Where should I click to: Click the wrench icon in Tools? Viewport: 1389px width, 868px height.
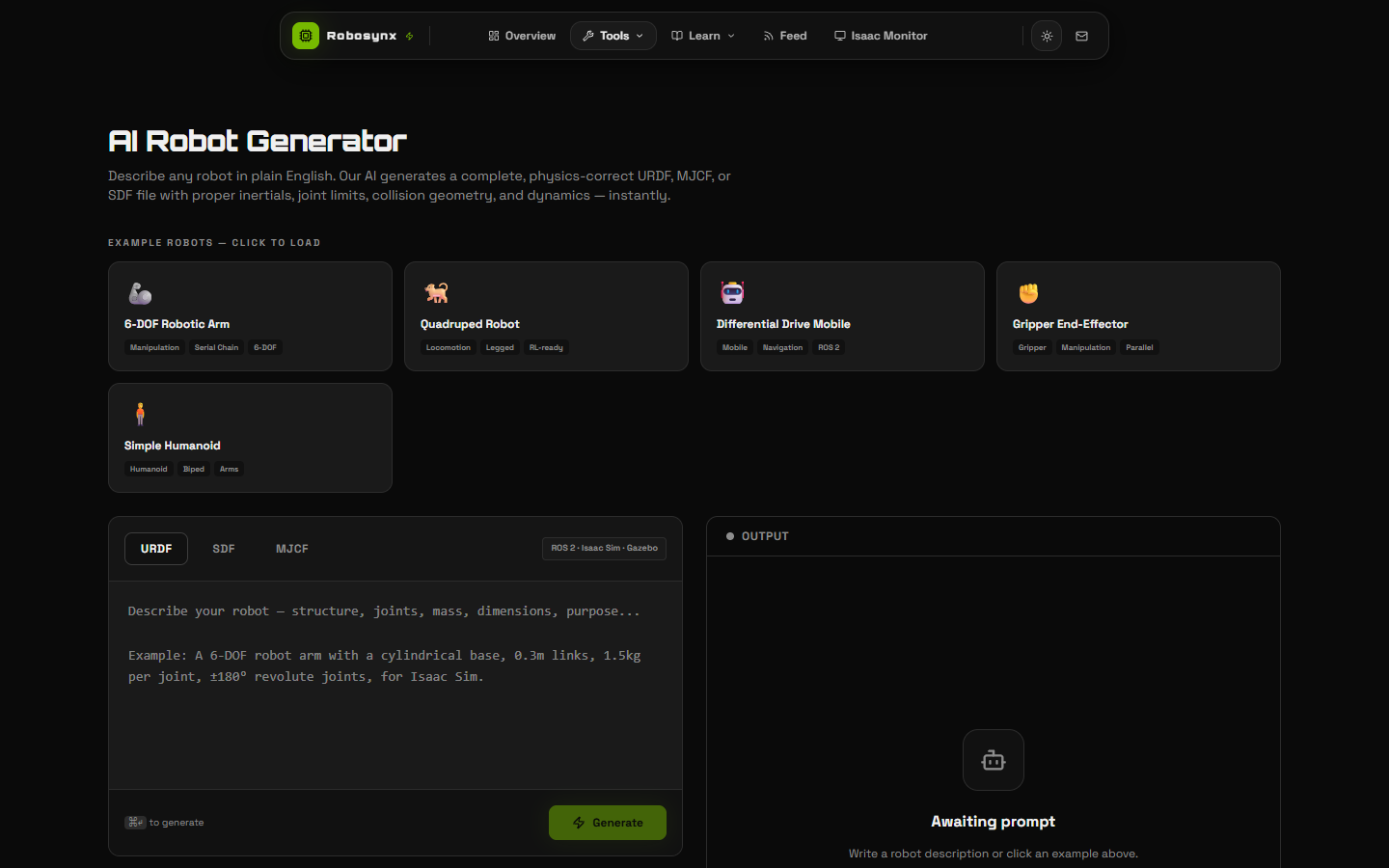pos(588,36)
